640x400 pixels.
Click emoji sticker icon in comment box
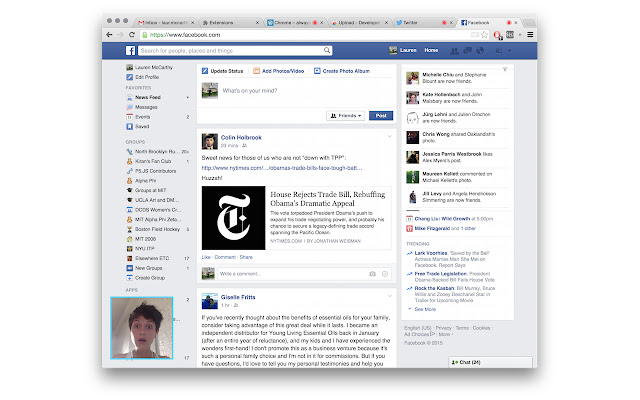click(385, 274)
